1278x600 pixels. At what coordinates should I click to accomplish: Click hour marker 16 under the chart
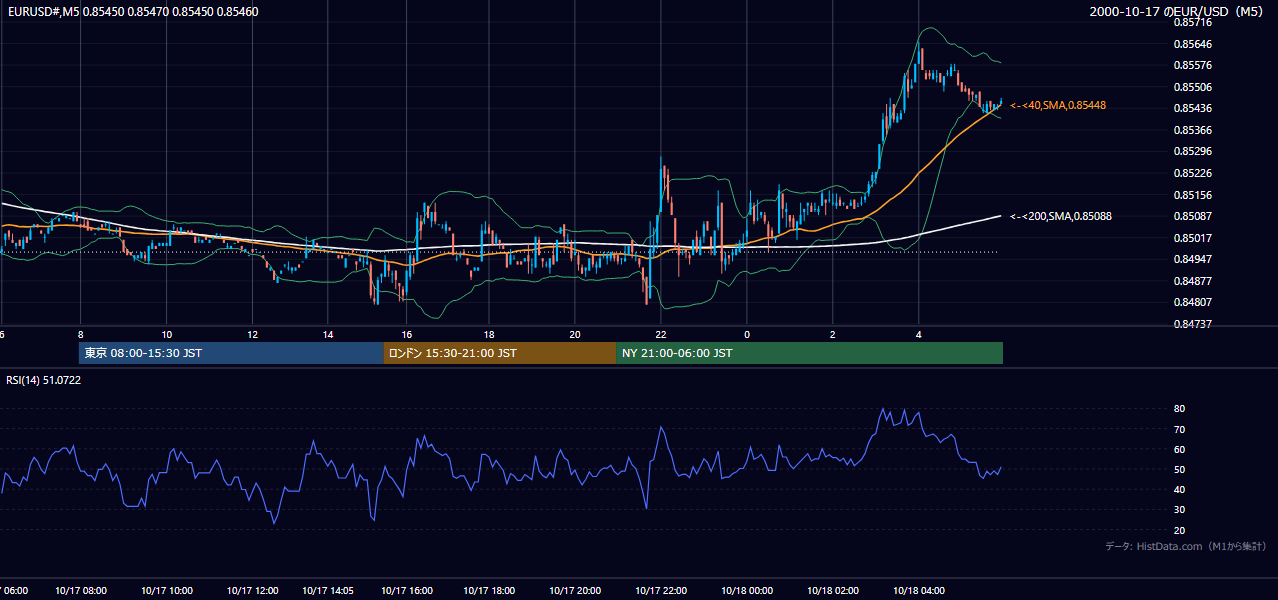(x=406, y=334)
